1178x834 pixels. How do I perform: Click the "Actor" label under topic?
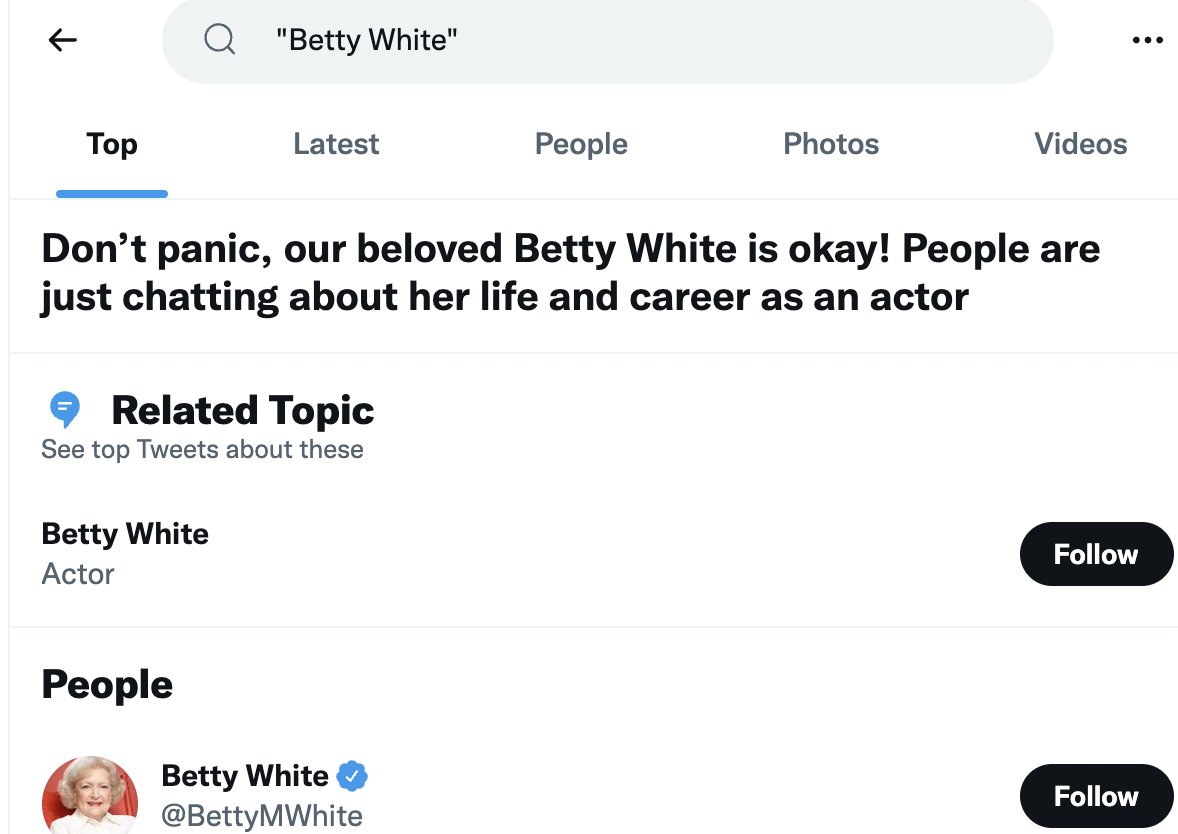click(78, 574)
